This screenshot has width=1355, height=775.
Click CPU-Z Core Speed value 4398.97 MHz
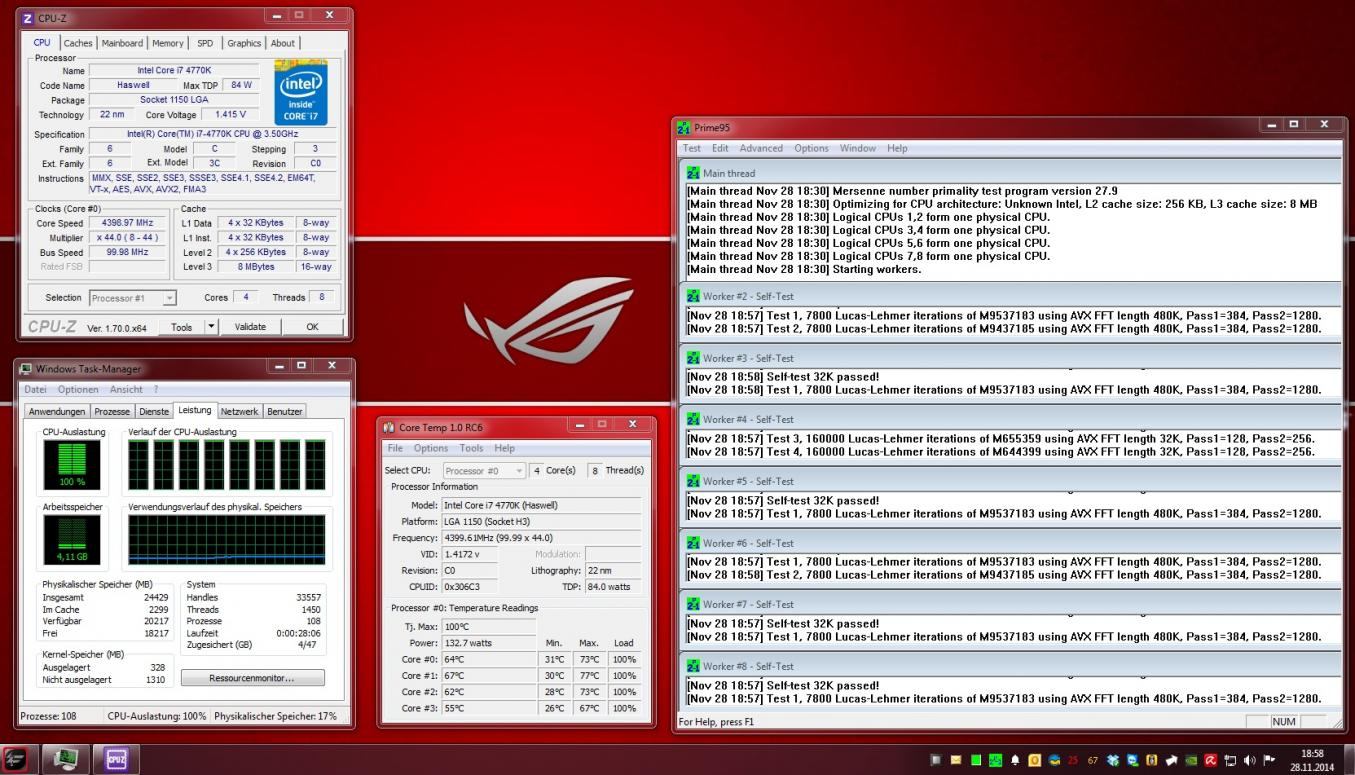coord(127,223)
